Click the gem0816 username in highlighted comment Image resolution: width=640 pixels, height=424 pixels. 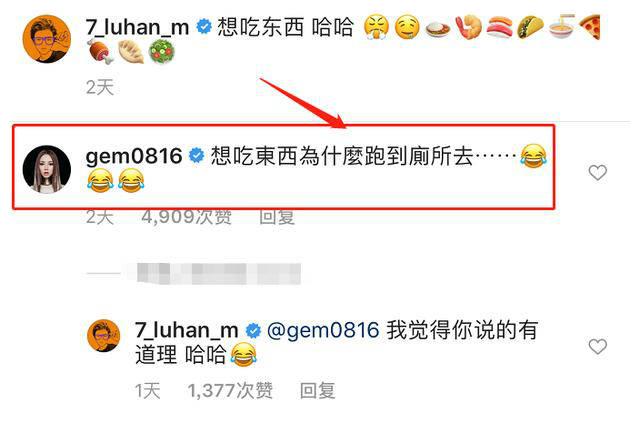point(134,156)
